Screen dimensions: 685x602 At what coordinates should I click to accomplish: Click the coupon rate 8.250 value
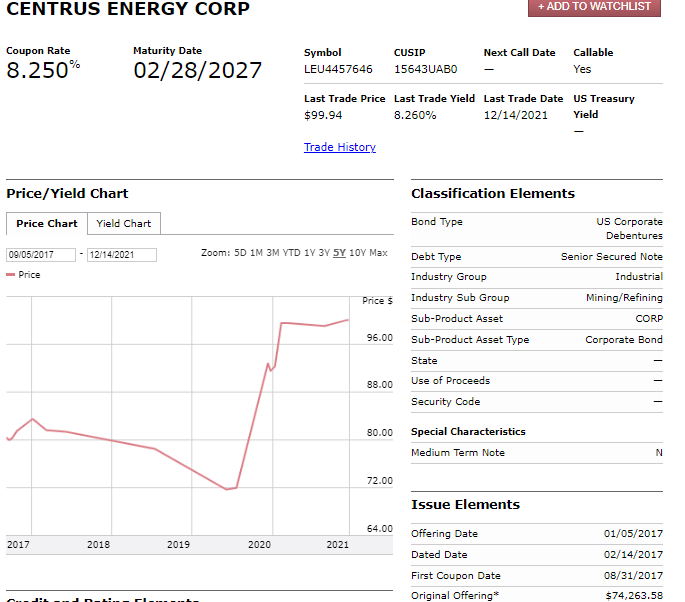tap(38, 70)
